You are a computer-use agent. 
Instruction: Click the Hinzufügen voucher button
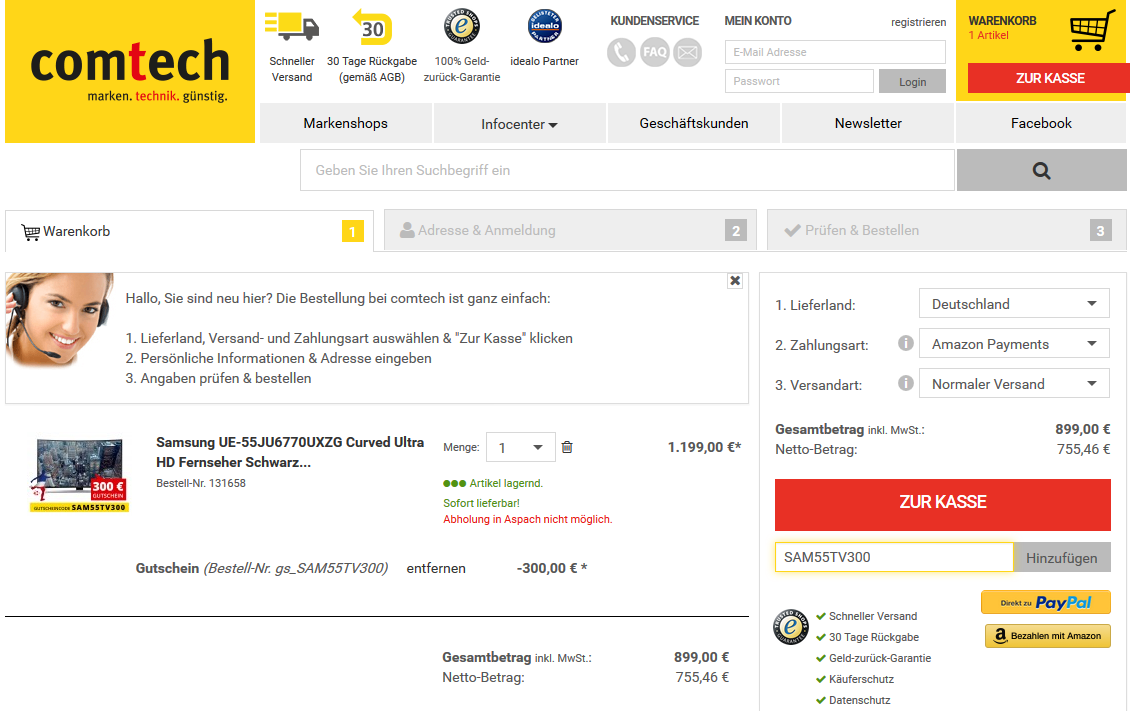pyautogui.click(x=1062, y=558)
